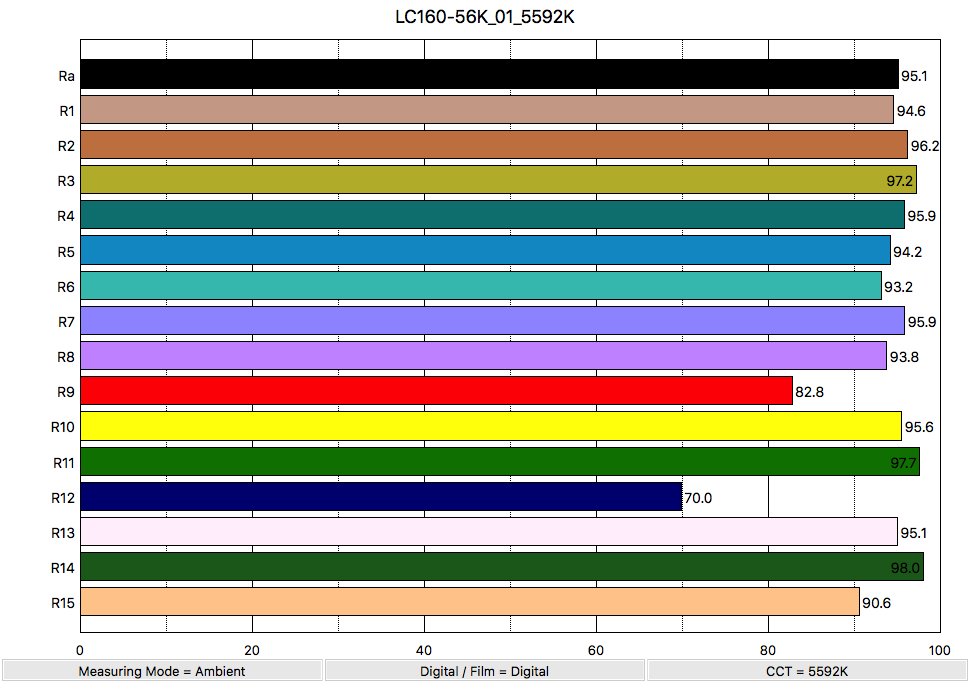The image size is (970, 683).
Task: Select the black Ra bar
Action: pyautogui.click(x=489, y=75)
